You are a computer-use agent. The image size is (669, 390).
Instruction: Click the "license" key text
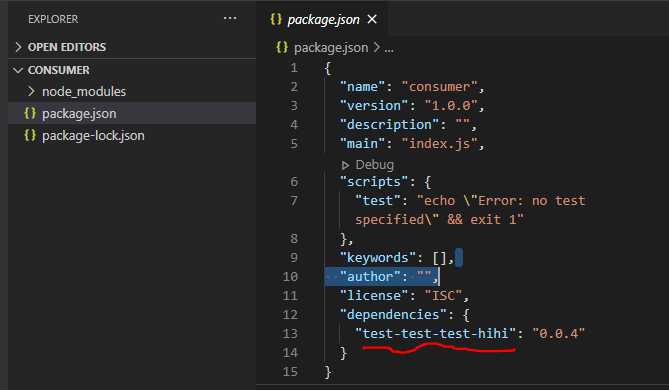tap(374, 296)
